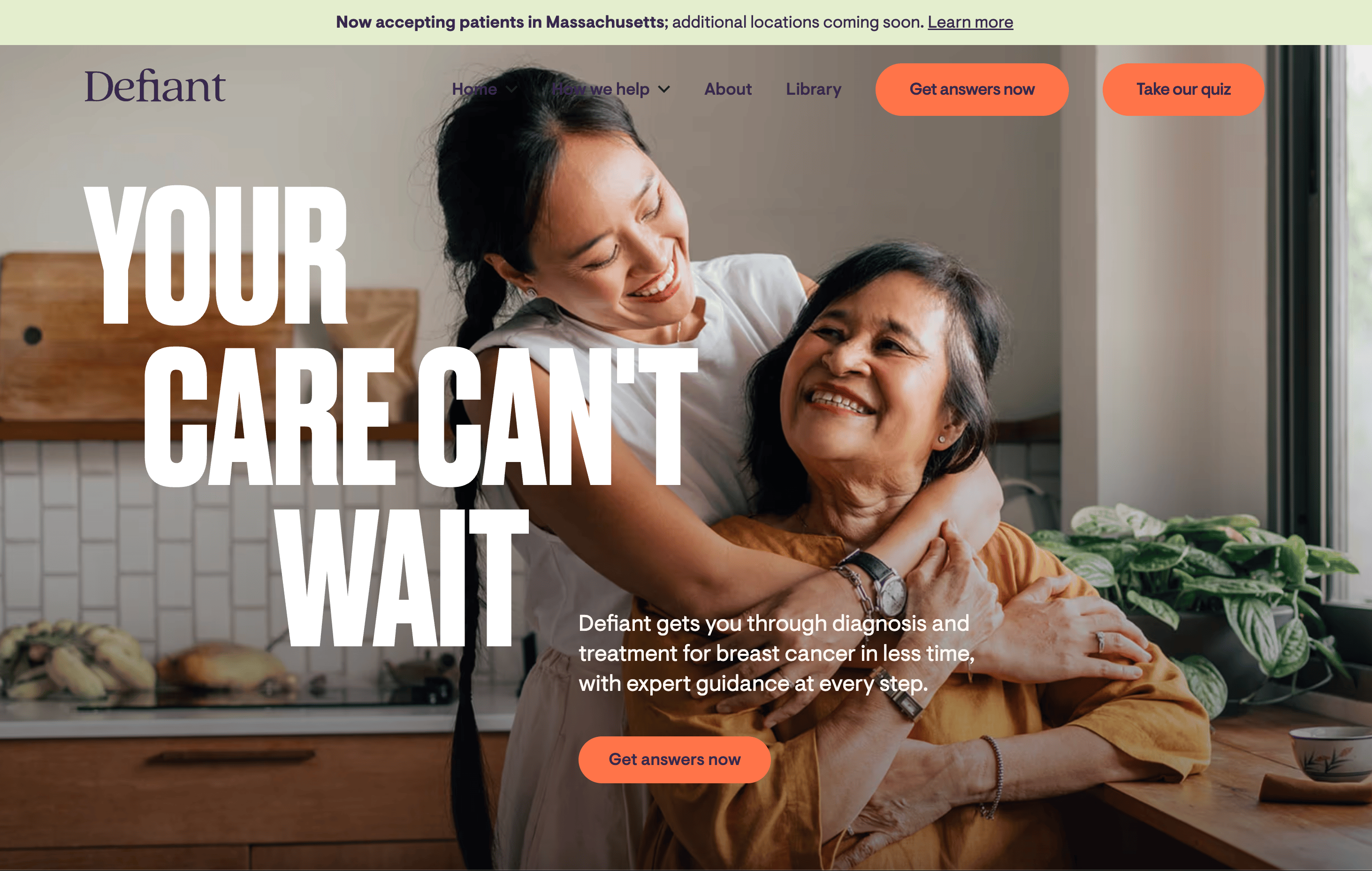This screenshot has height=871, width=1372.
Task: Click the CARE CAN'T headline line
Action: click(x=421, y=417)
